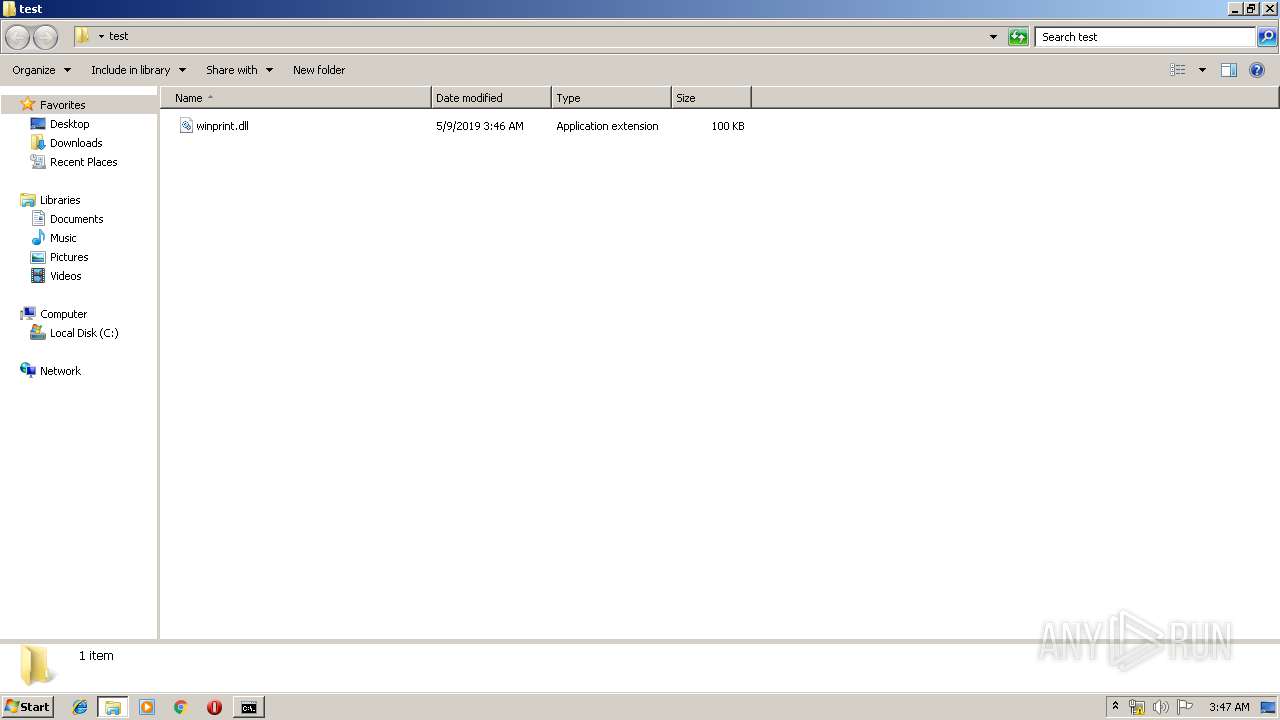This screenshot has width=1280, height=720.
Task: Select Libraries in navigation pane
Action: (60, 200)
